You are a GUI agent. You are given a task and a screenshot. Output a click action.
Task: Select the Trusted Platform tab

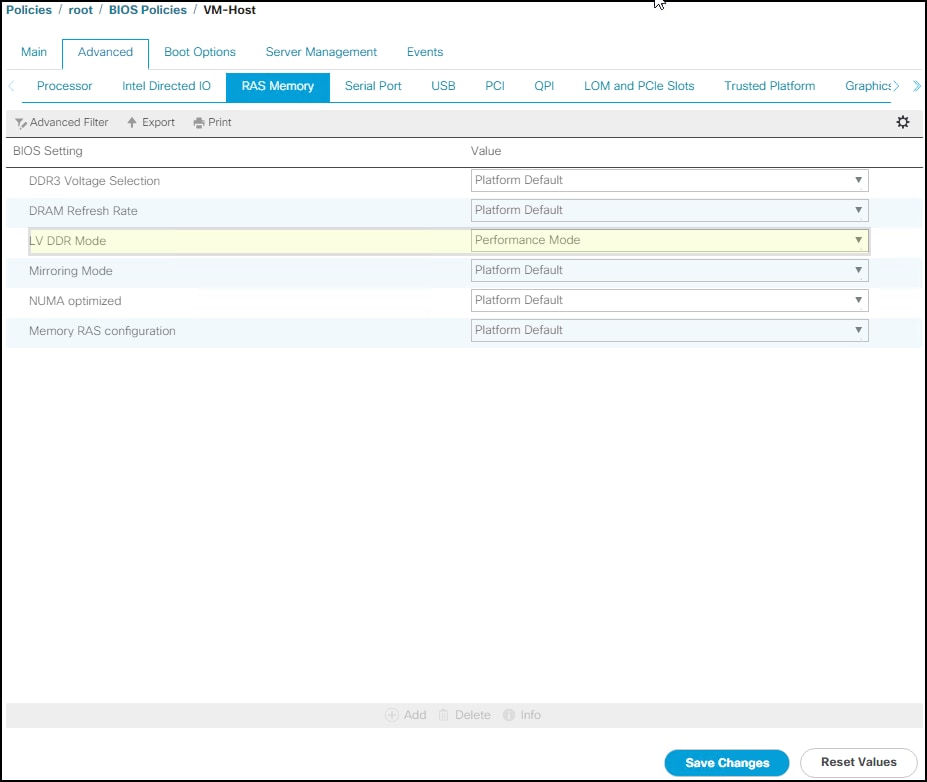point(769,86)
